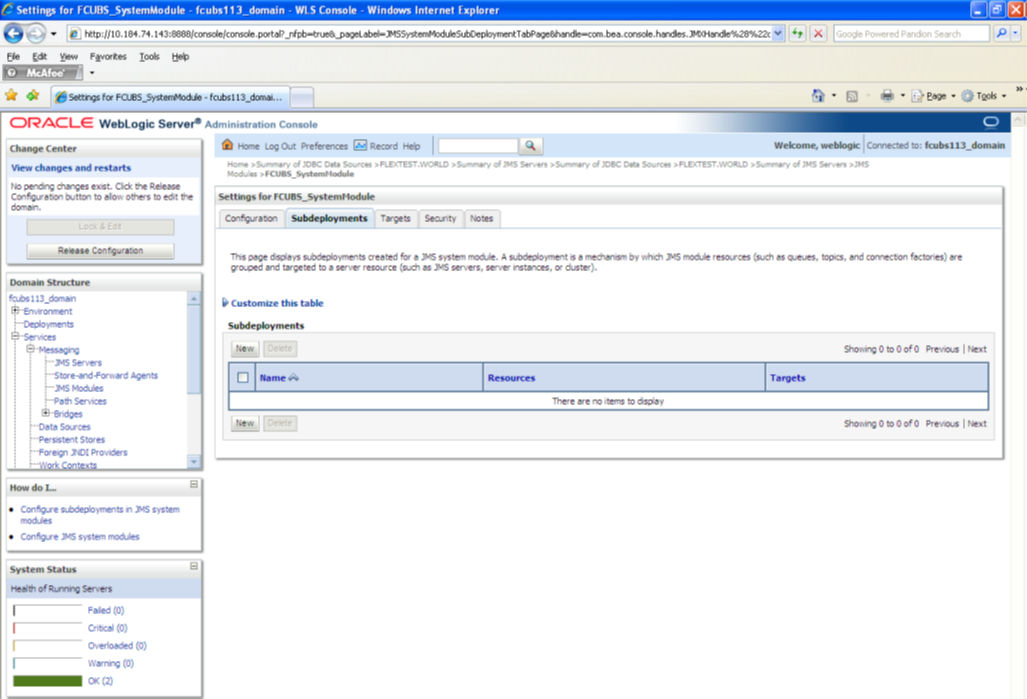1027x699 pixels.
Task: Click the RSS feeds toolbar icon
Action: 851,96
